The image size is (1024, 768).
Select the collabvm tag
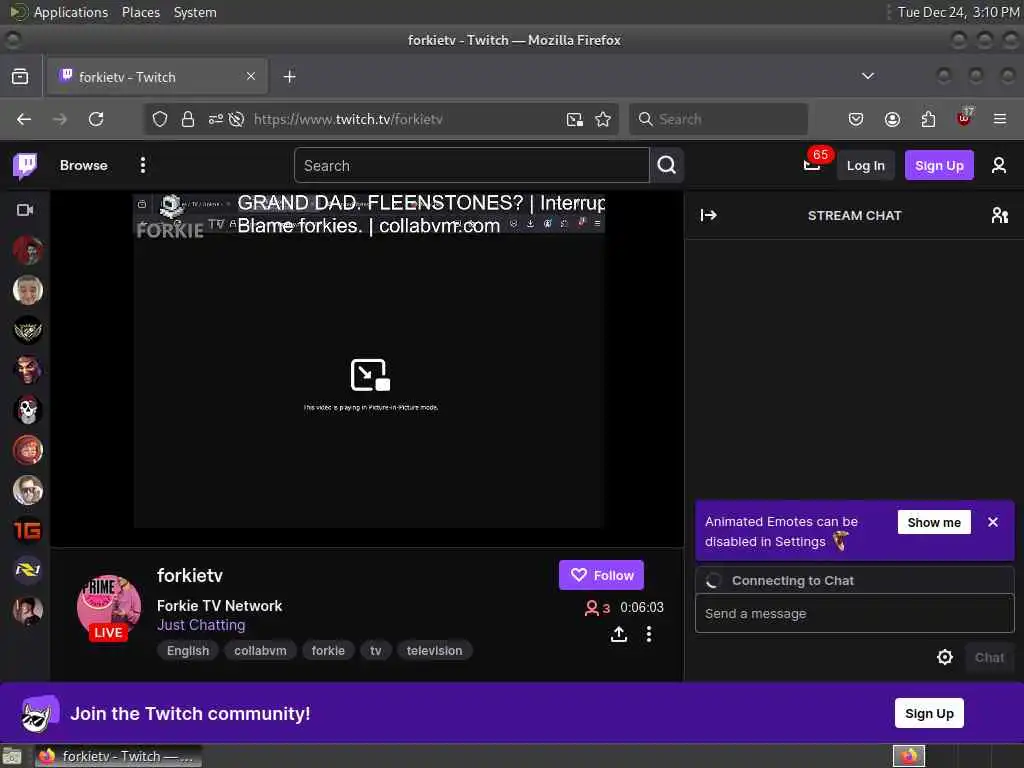click(x=260, y=650)
